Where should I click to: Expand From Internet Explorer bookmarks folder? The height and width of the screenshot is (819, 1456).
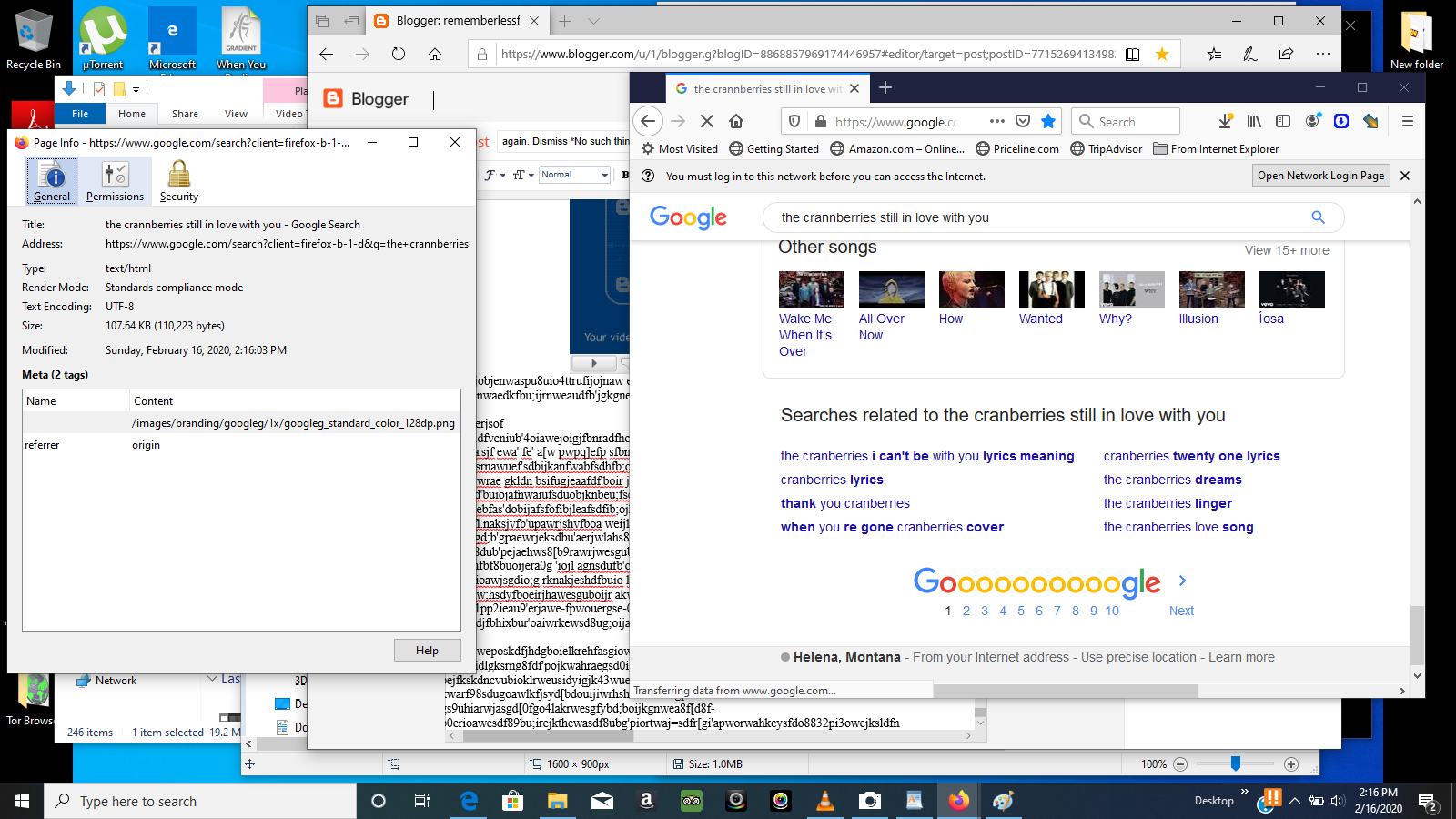click(1216, 148)
